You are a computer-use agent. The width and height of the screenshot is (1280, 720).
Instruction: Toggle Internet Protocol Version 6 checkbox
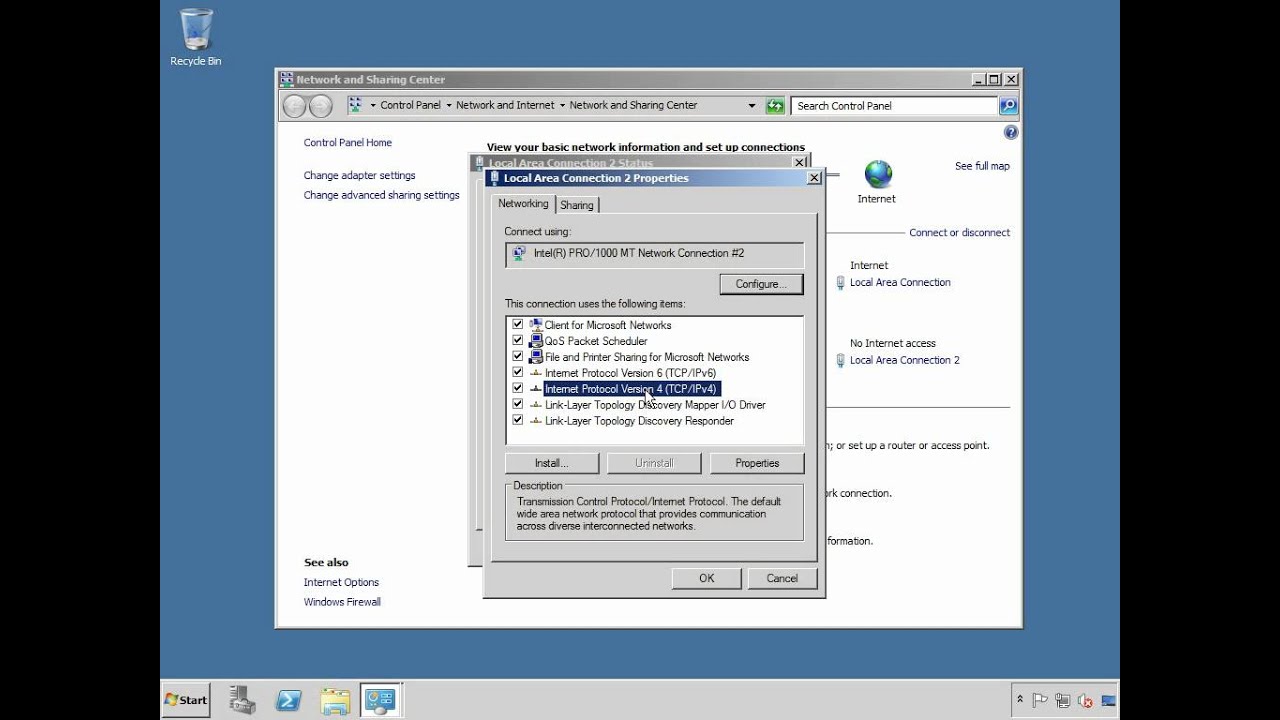[518, 373]
